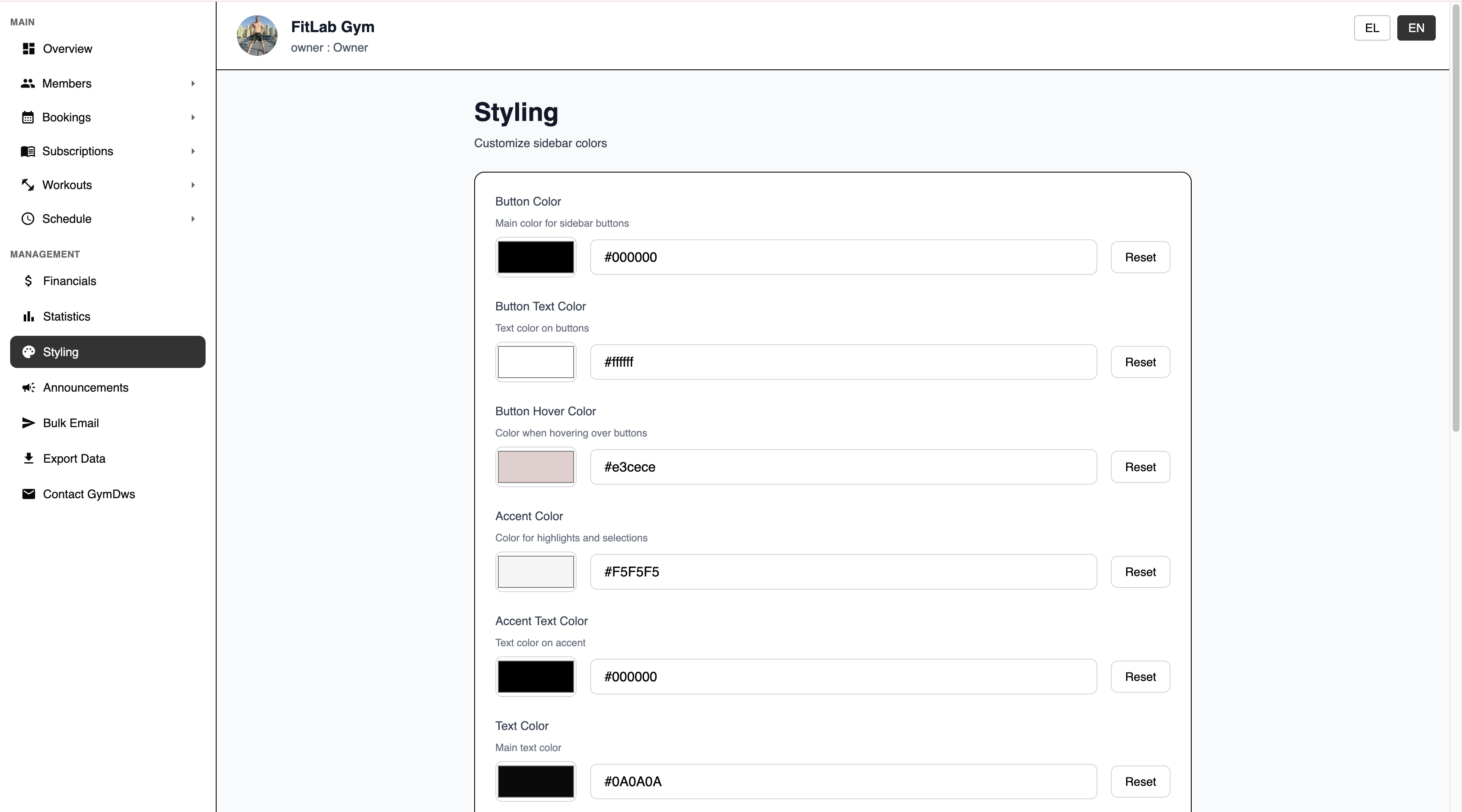The width and height of the screenshot is (1462, 812).
Task: Open Button Color black swatch picker
Action: click(x=536, y=257)
